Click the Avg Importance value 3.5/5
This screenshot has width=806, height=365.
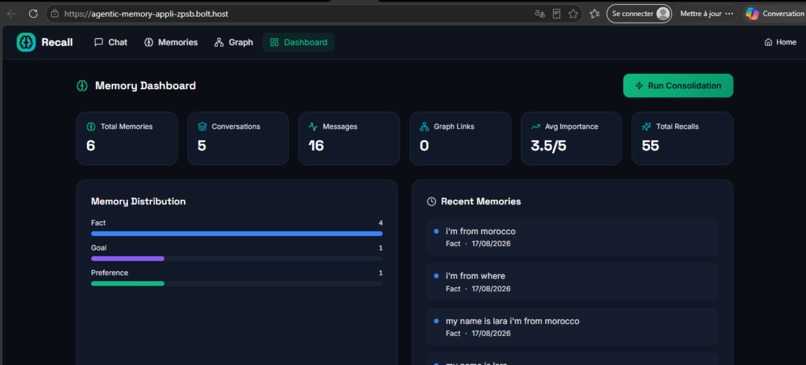548,146
